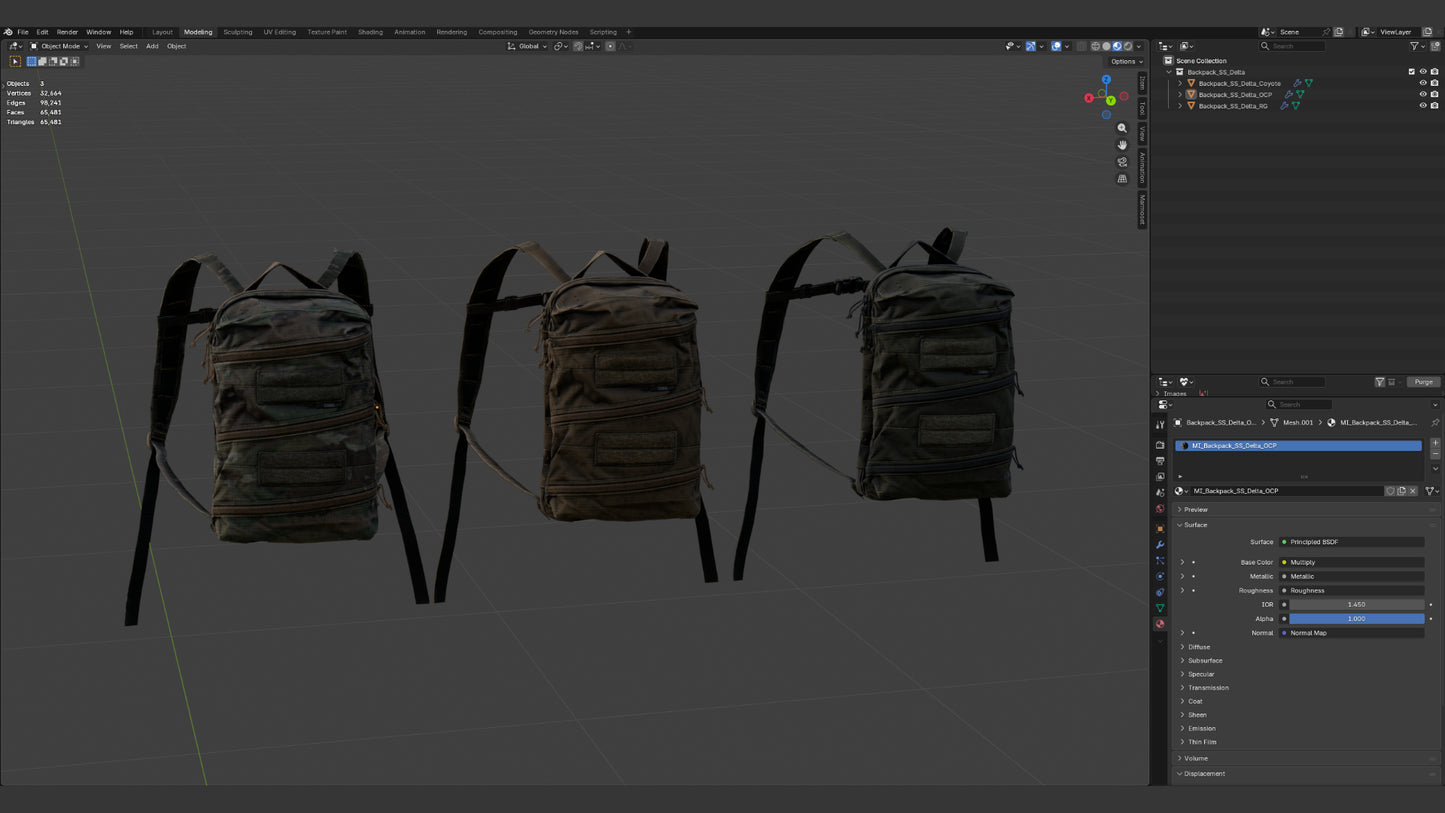Image resolution: width=1445 pixels, height=813 pixels.
Task: Open the Object Data green triangle tab
Action: [1160, 608]
